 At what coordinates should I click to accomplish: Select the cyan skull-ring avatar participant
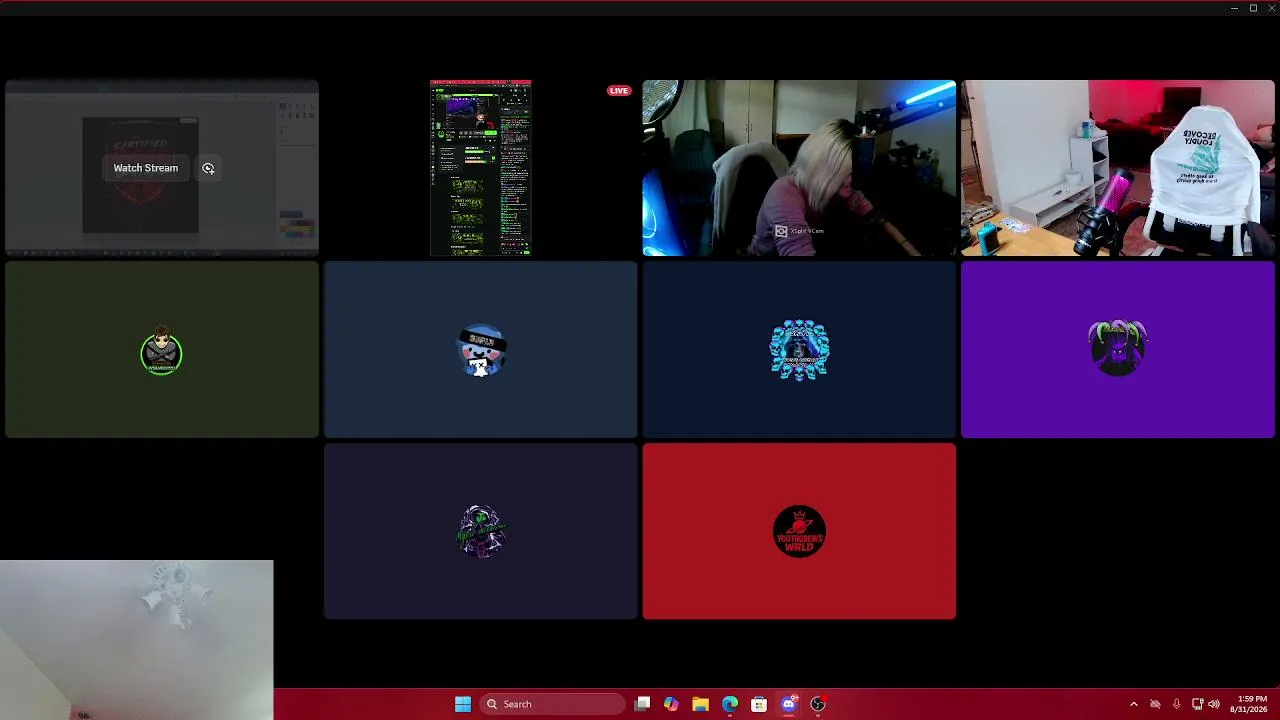(799, 350)
